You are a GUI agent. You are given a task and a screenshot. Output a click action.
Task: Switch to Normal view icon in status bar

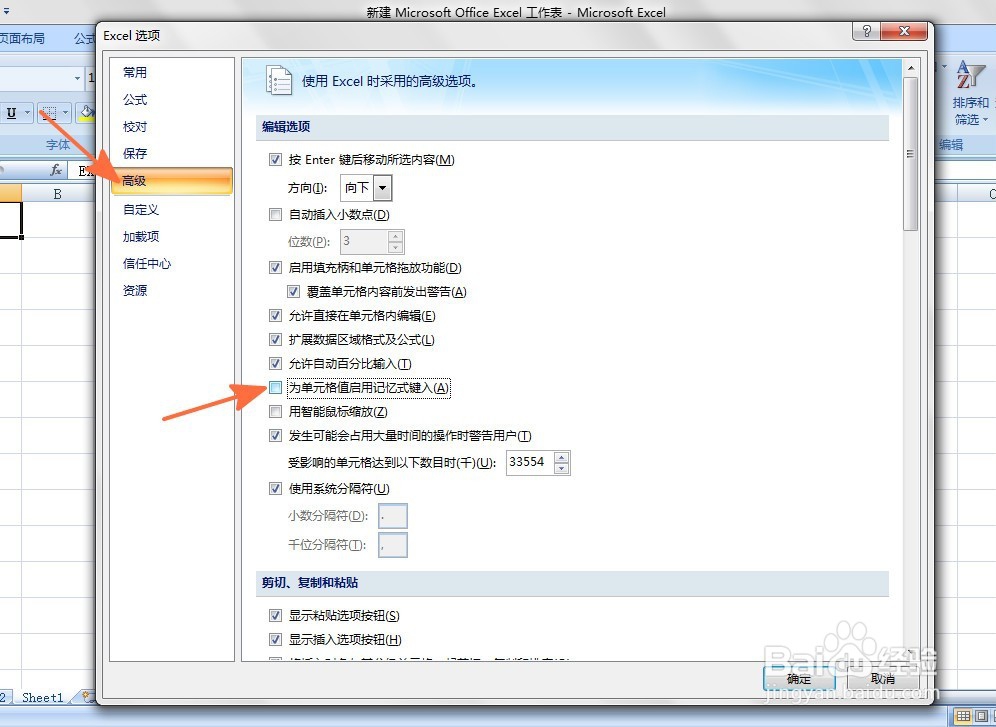pyautogui.click(x=963, y=716)
